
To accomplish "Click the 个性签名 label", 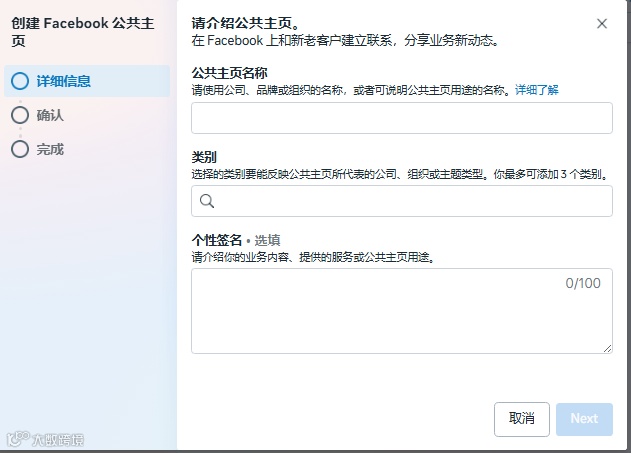I will 217,240.
